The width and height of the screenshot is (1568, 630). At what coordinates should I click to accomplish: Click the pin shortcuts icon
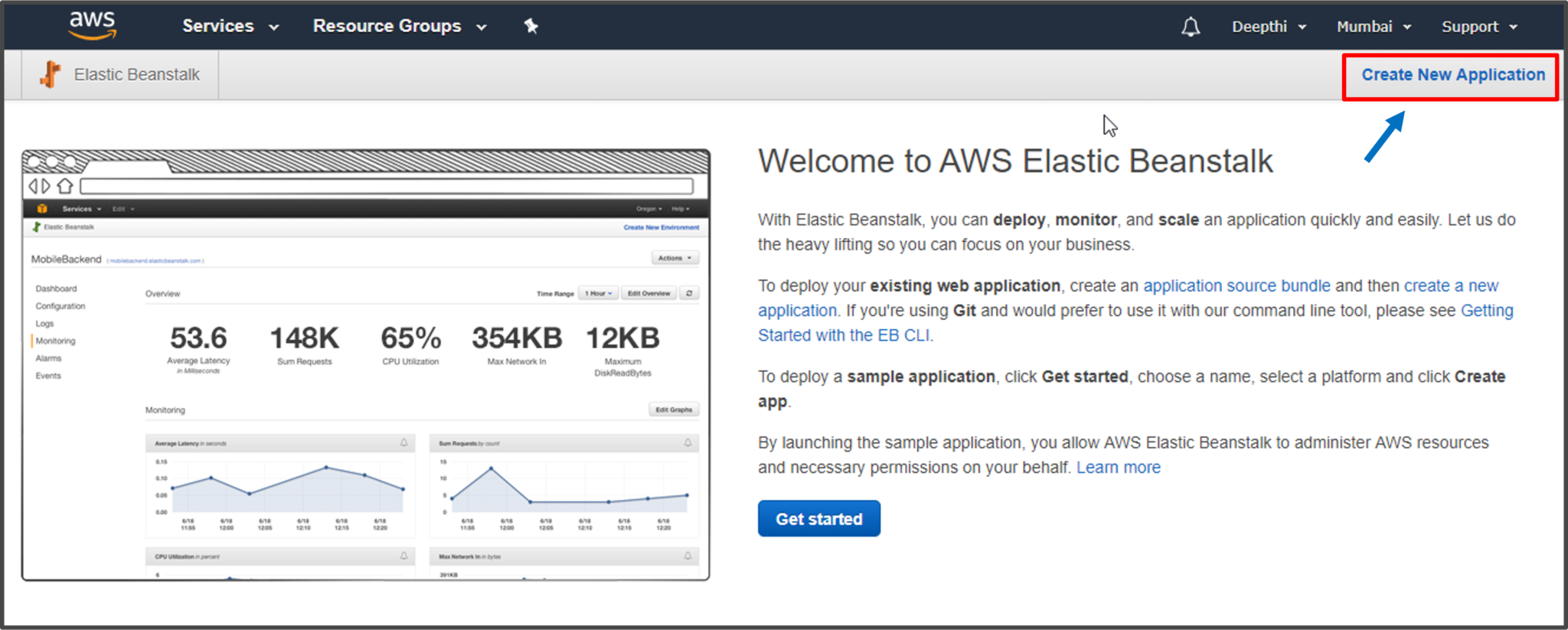pyautogui.click(x=531, y=26)
